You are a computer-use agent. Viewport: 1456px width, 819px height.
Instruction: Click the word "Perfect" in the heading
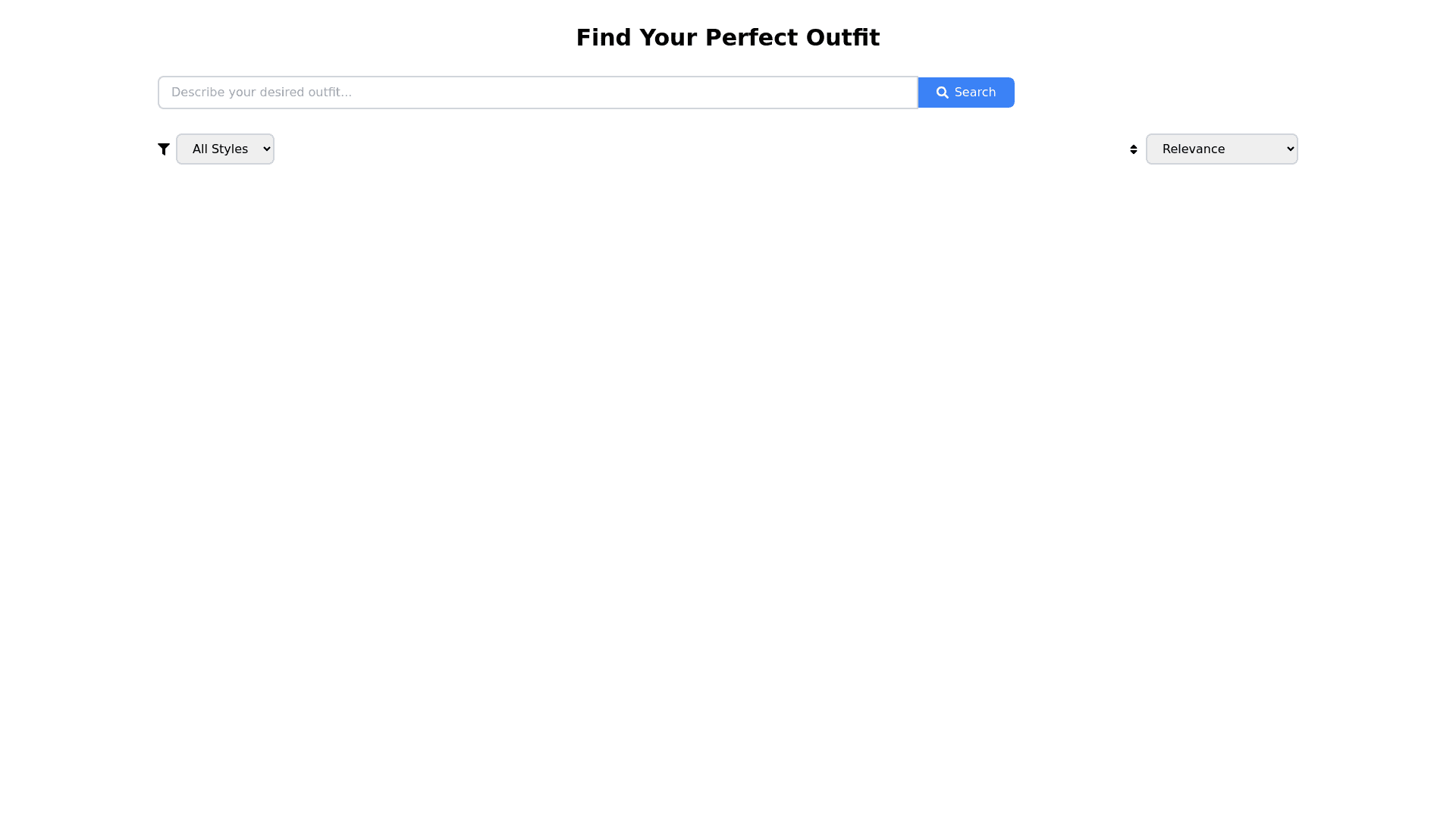click(x=752, y=38)
